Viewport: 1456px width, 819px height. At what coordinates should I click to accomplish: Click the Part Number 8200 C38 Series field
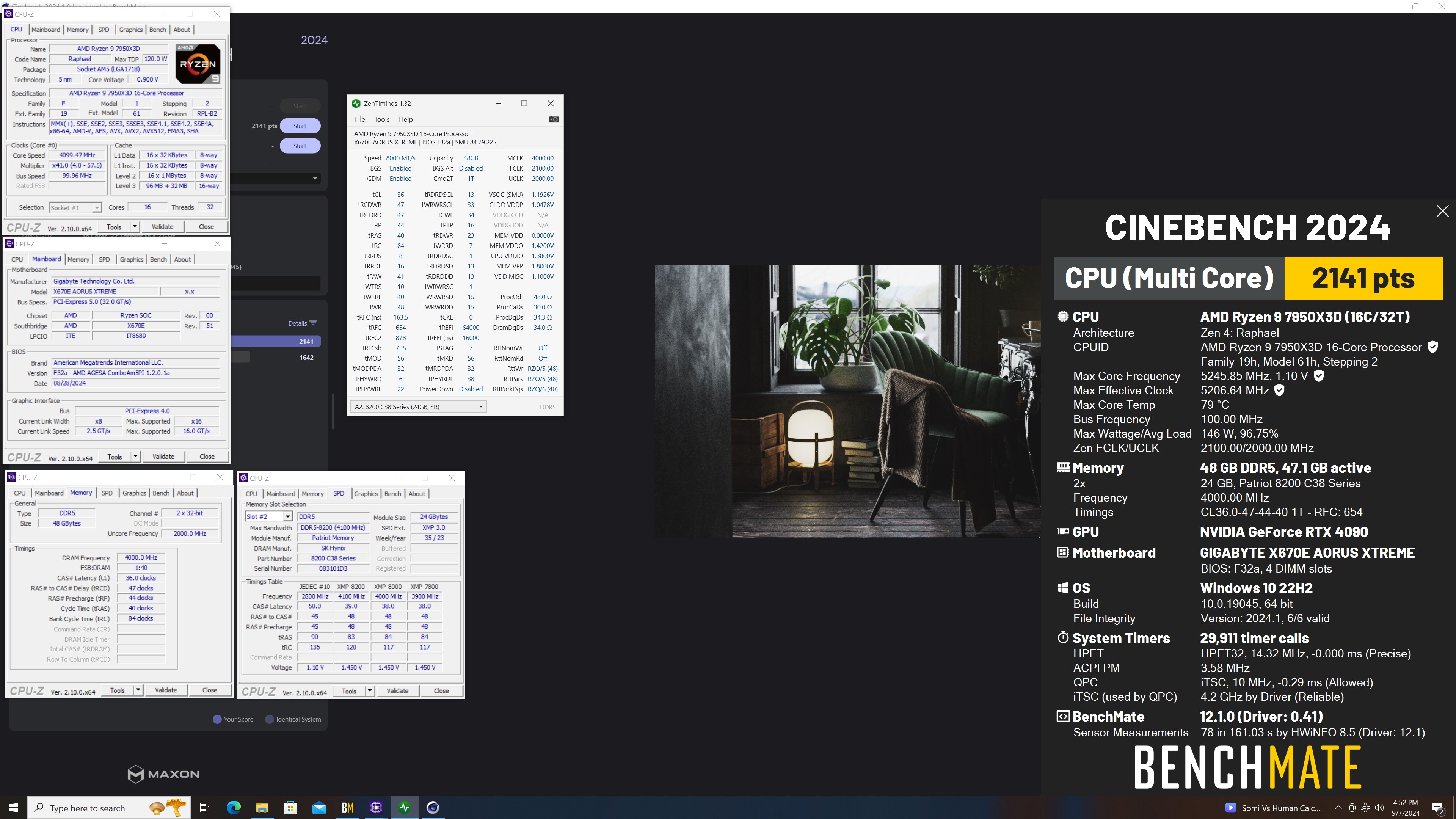(x=333, y=558)
